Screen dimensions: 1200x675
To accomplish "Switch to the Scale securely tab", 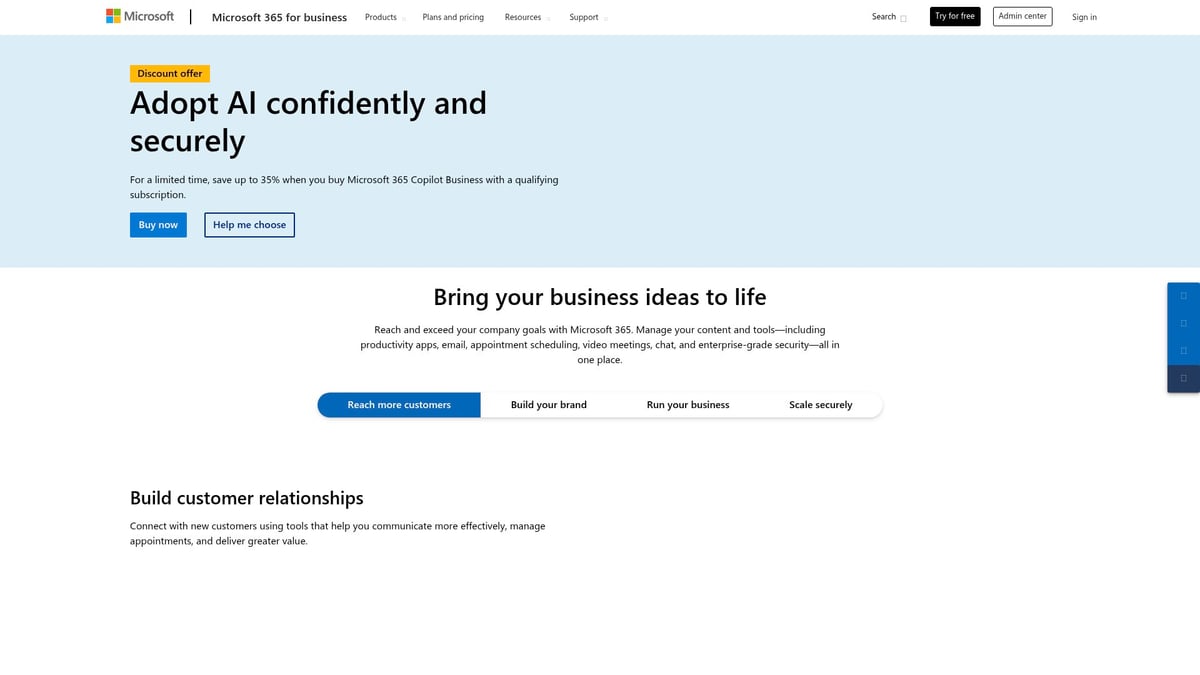I will 821,404.
